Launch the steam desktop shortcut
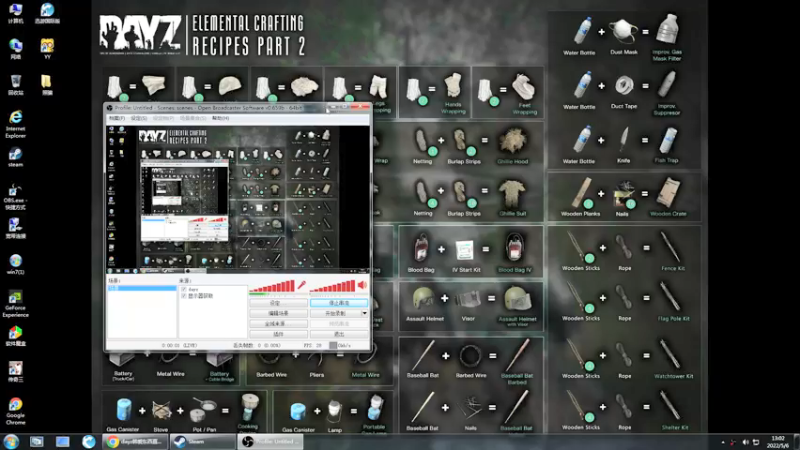Viewport: 800px width, 450px height. 15,157
